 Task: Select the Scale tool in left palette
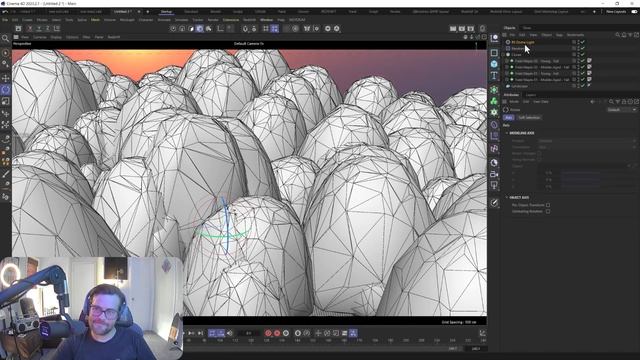pyautogui.click(x=5, y=101)
